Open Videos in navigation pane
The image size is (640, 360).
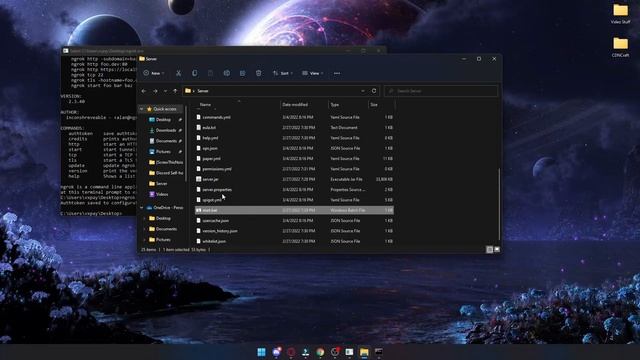162,194
